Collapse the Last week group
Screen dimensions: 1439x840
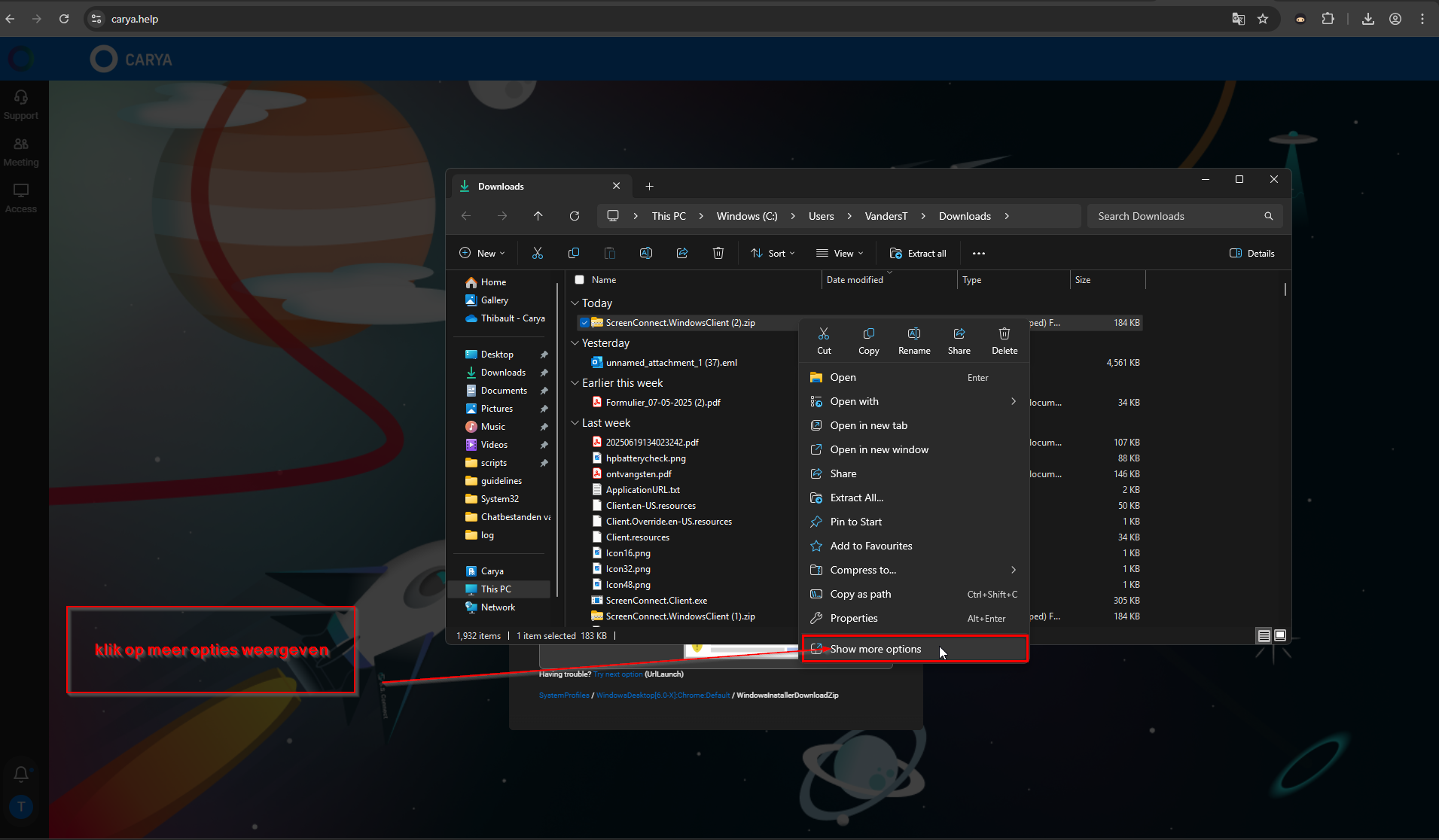[575, 423]
